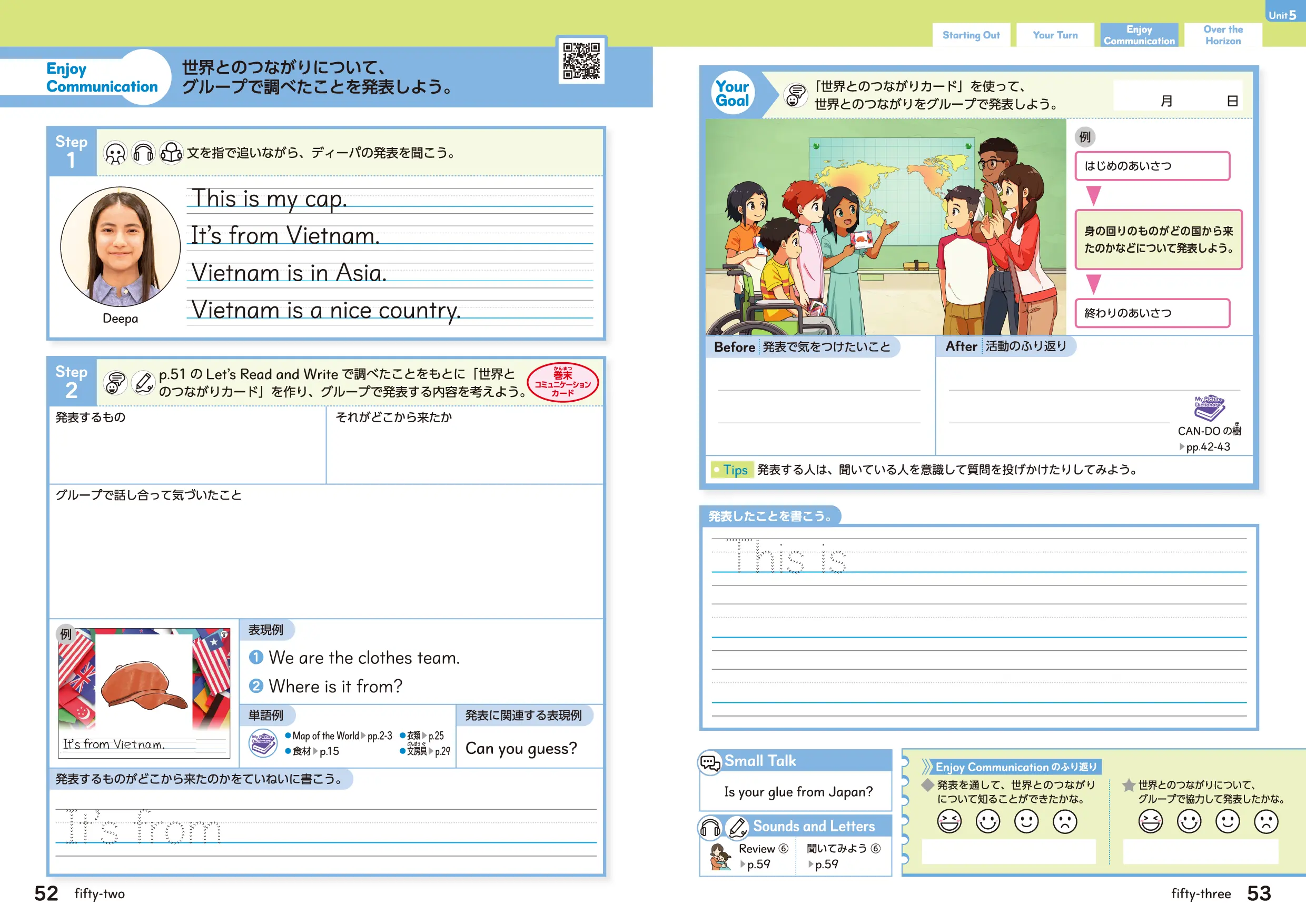Click the QR code at top
Screen dimensions: 1306x924
581,61
